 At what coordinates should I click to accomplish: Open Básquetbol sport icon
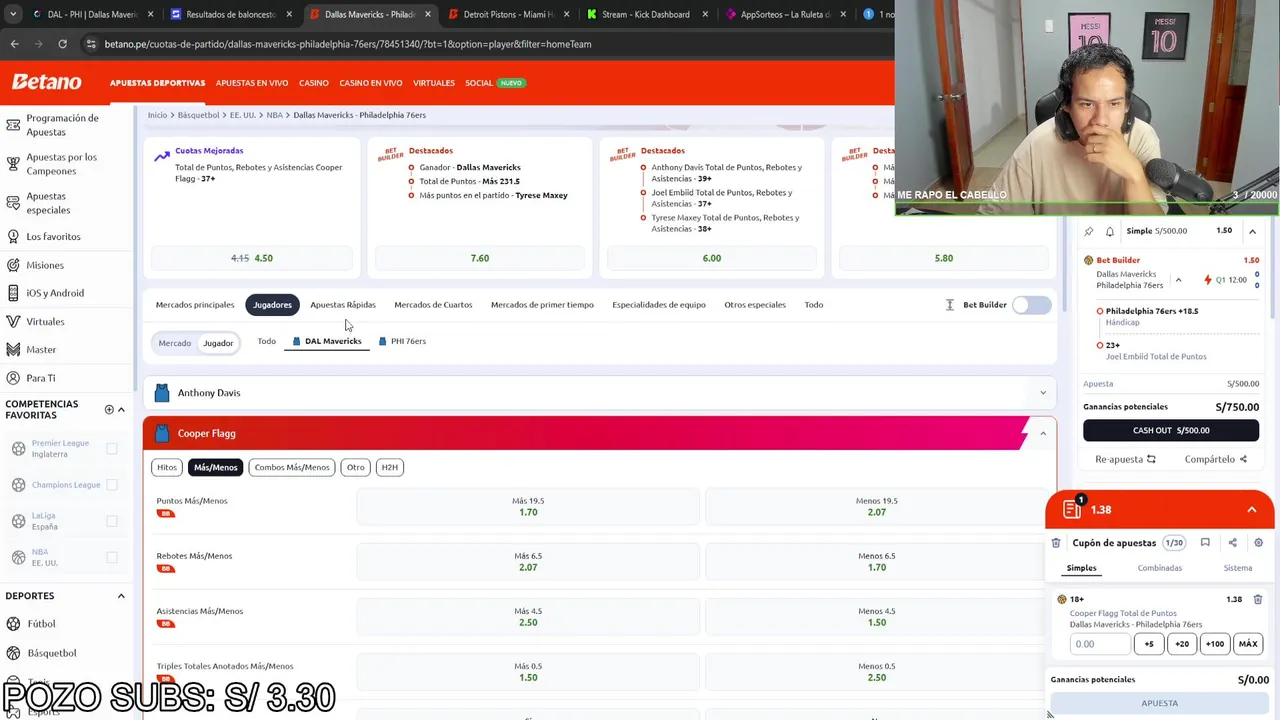click(x=13, y=653)
